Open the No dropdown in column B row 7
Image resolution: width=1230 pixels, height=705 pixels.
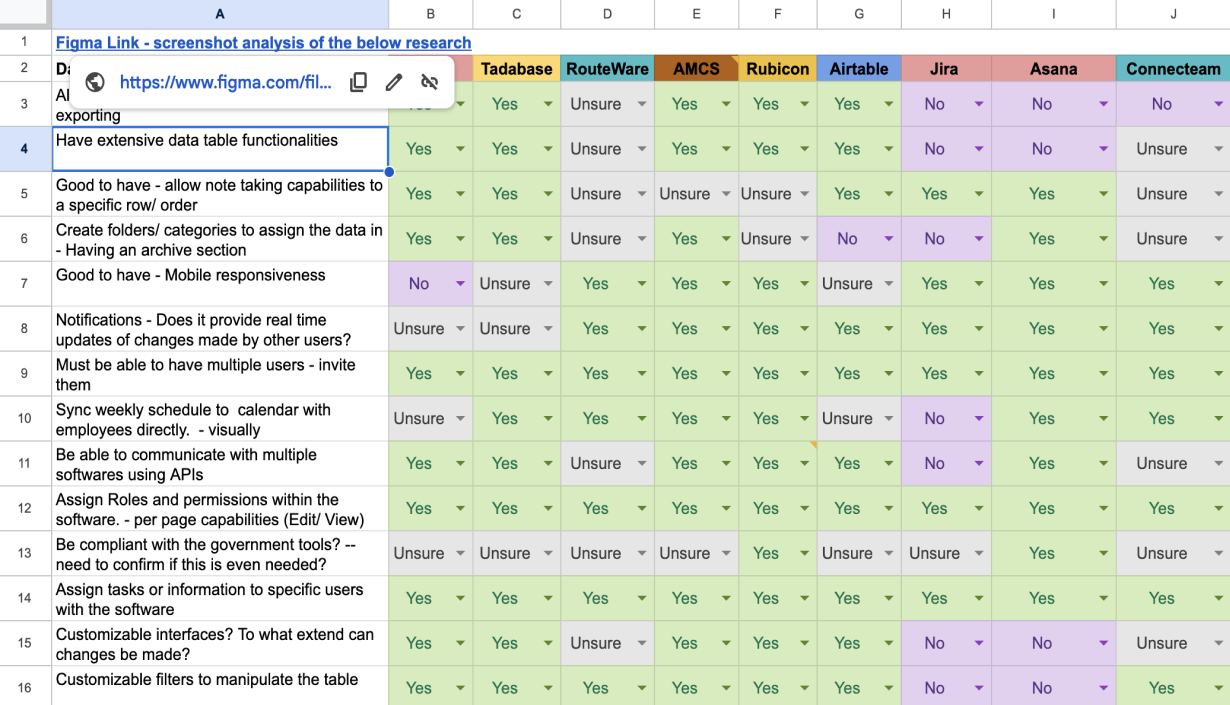[460, 284]
